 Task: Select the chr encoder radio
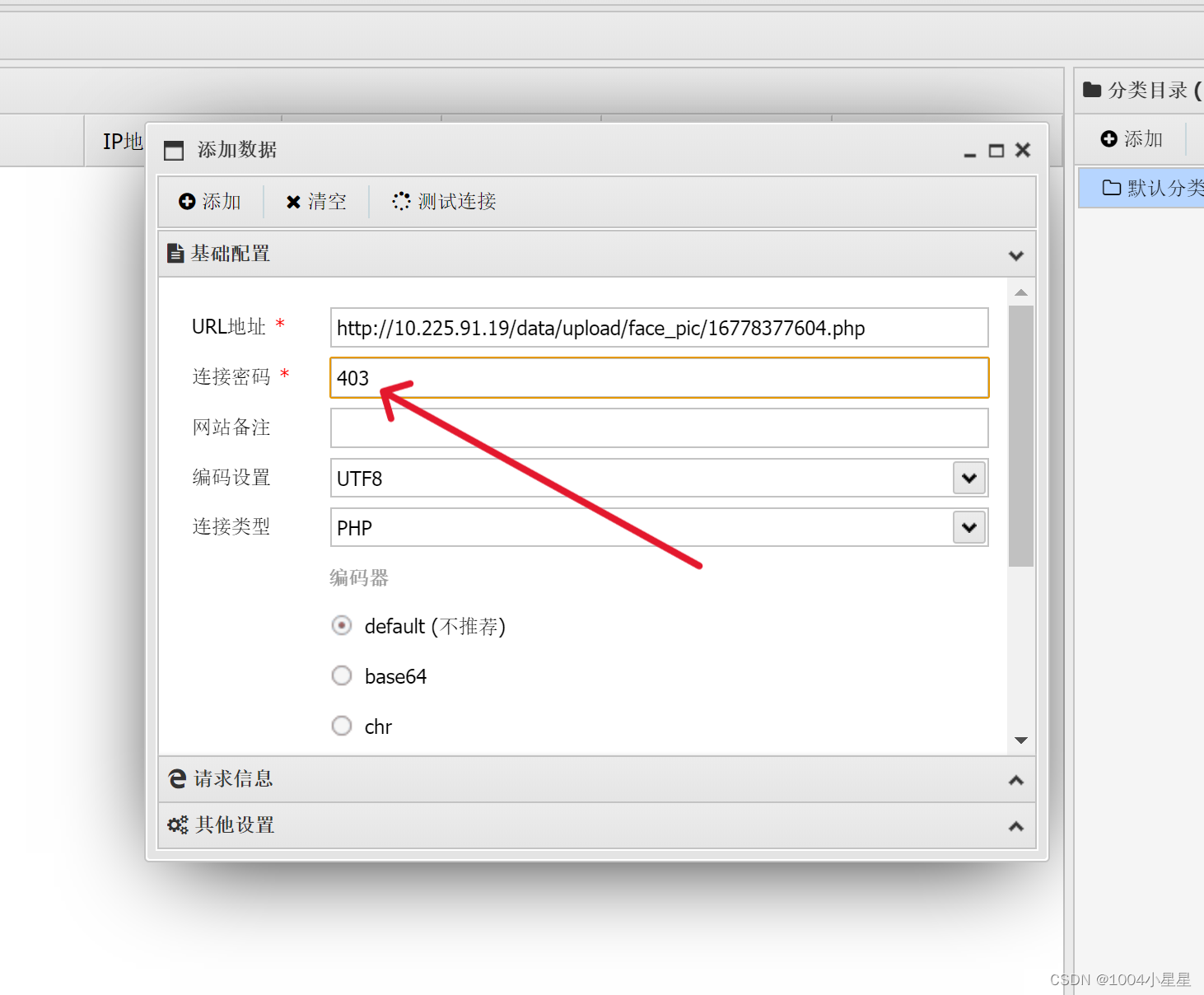(342, 726)
